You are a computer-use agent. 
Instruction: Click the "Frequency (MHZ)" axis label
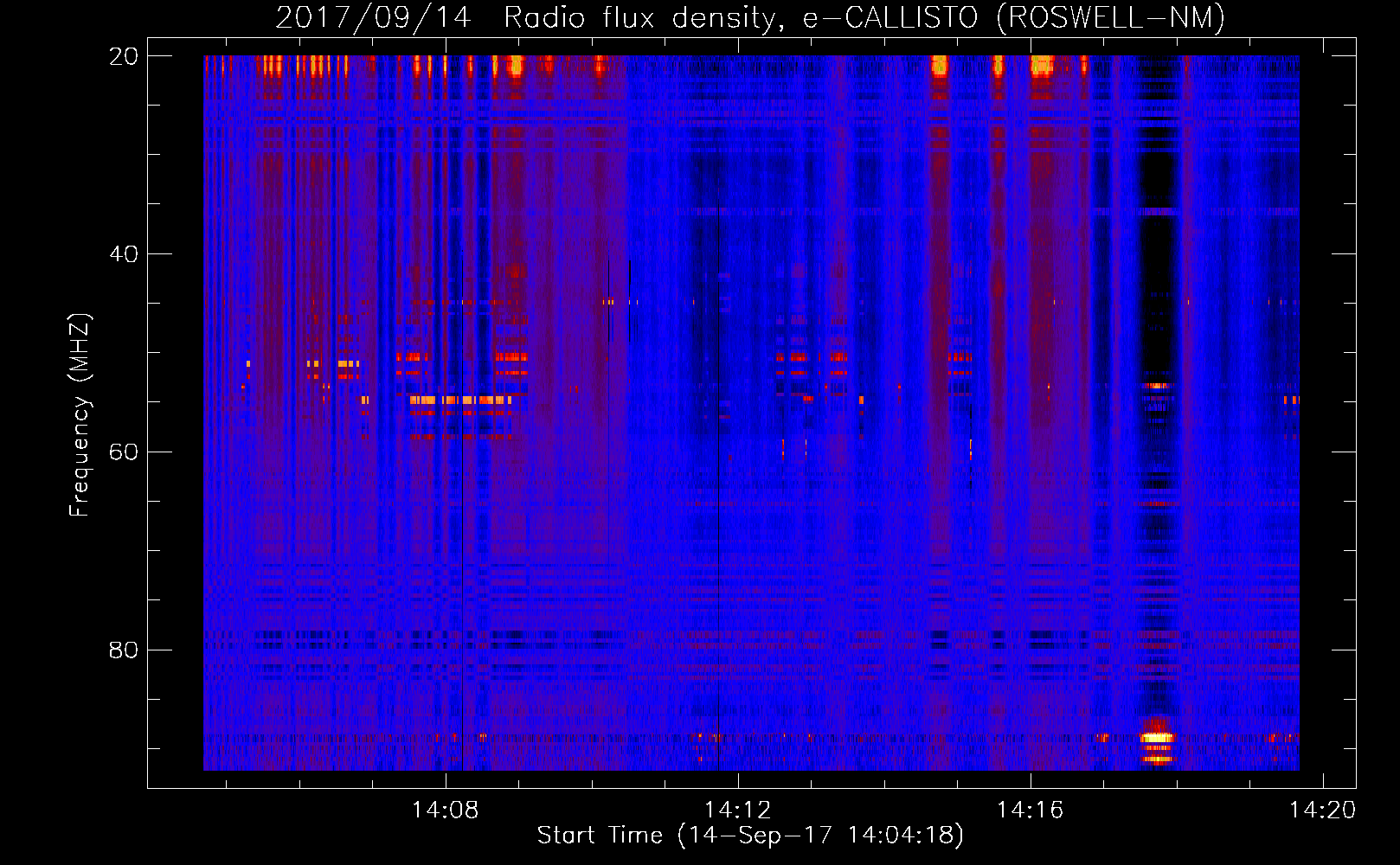click(80, 415)
